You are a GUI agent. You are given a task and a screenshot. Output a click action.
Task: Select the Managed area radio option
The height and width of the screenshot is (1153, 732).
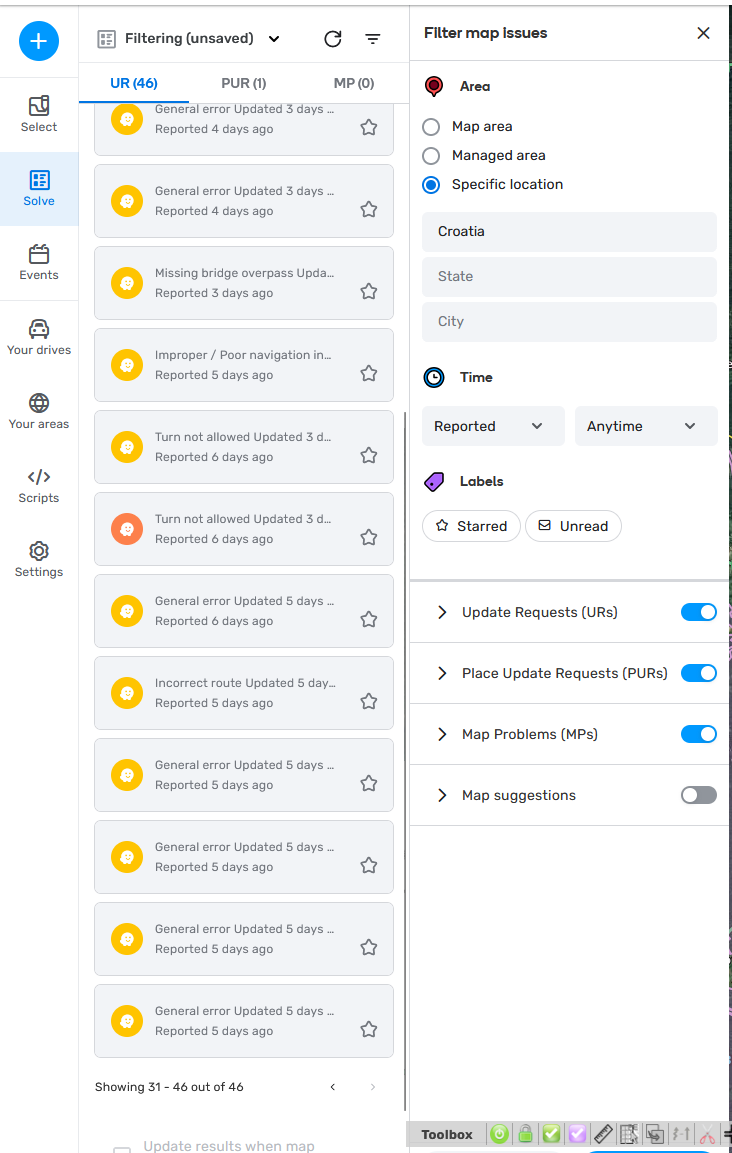(431, 156)
